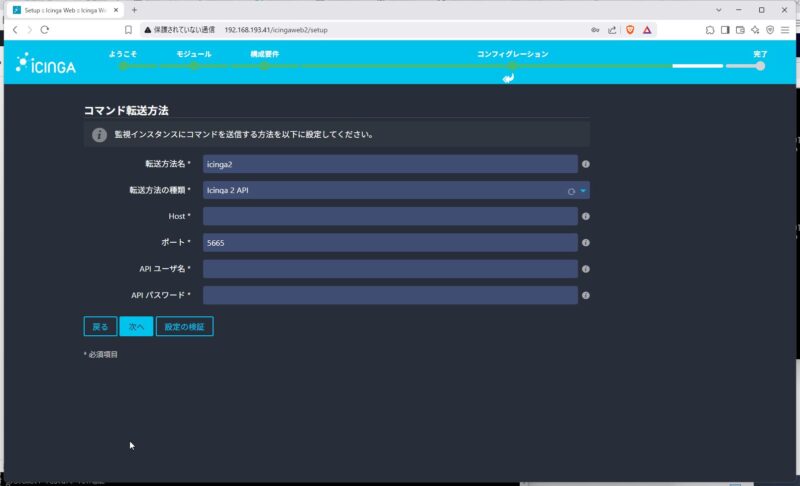The height and width of the screenshot is (486, 800).
Task: Click the Icinga logo
Action: (x=45, y=63)
